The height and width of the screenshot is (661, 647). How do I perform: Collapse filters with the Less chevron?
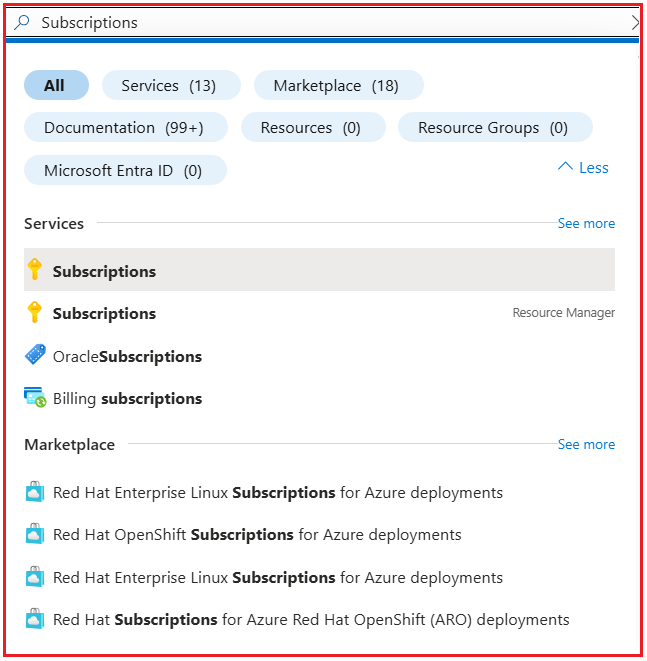(583, 168)
